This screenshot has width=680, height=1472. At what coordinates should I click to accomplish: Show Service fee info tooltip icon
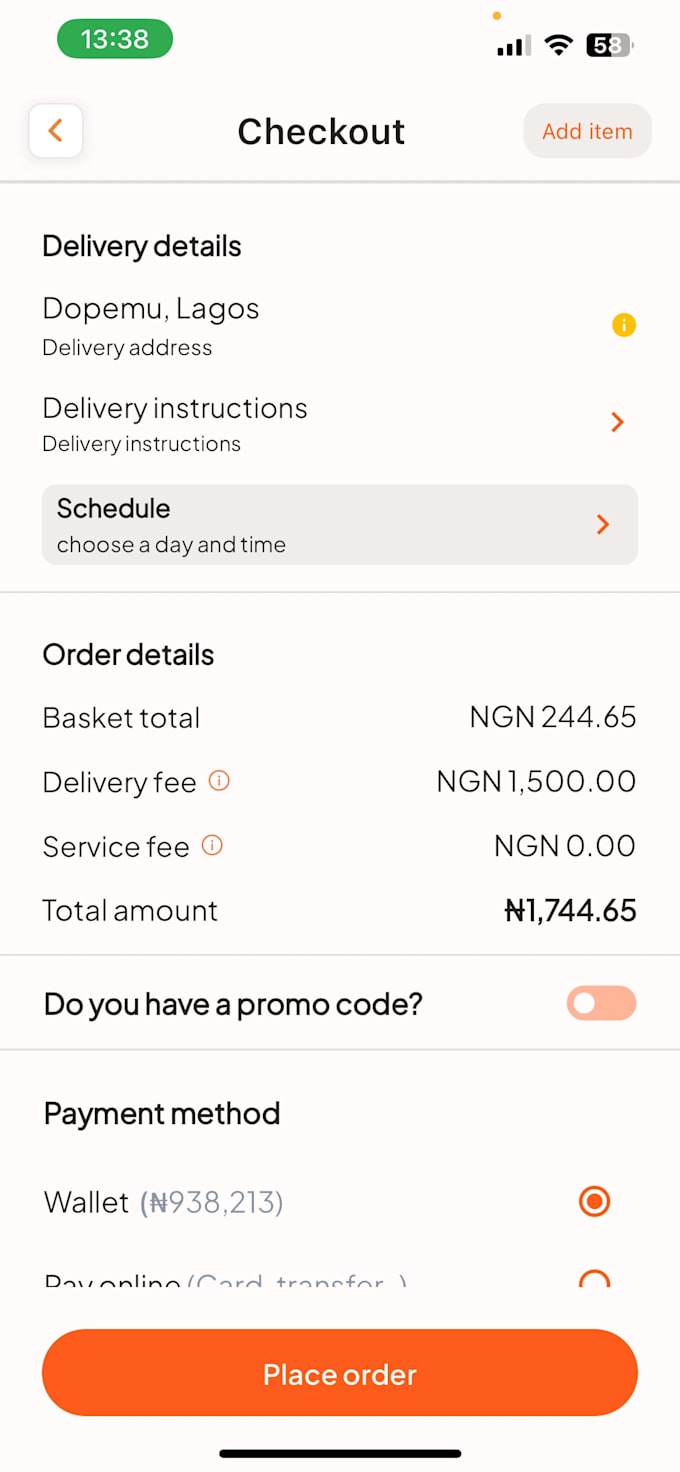click(x=212, y=846)
